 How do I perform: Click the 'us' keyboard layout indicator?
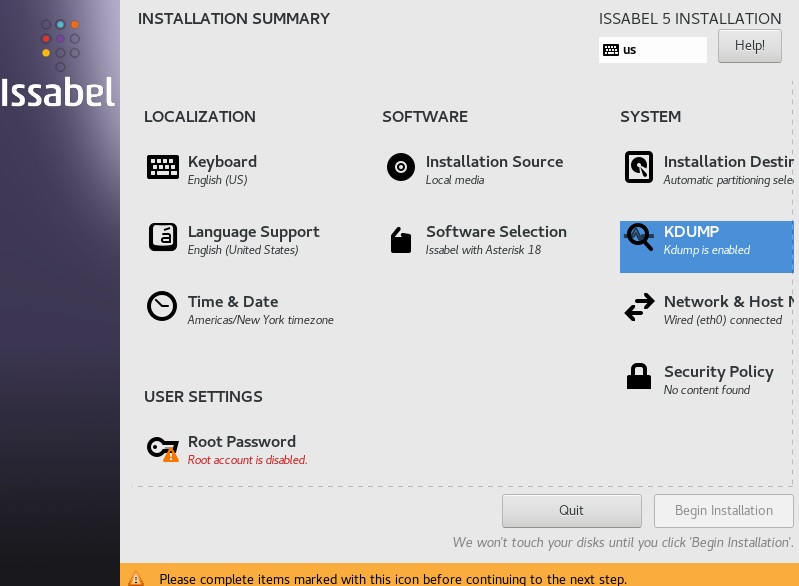click(652, 50)
